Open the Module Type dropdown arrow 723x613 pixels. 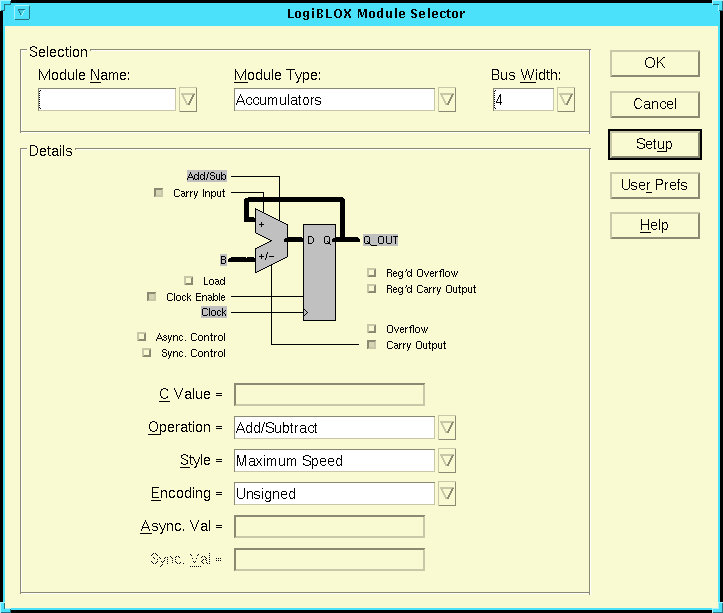tap(447, 100)
